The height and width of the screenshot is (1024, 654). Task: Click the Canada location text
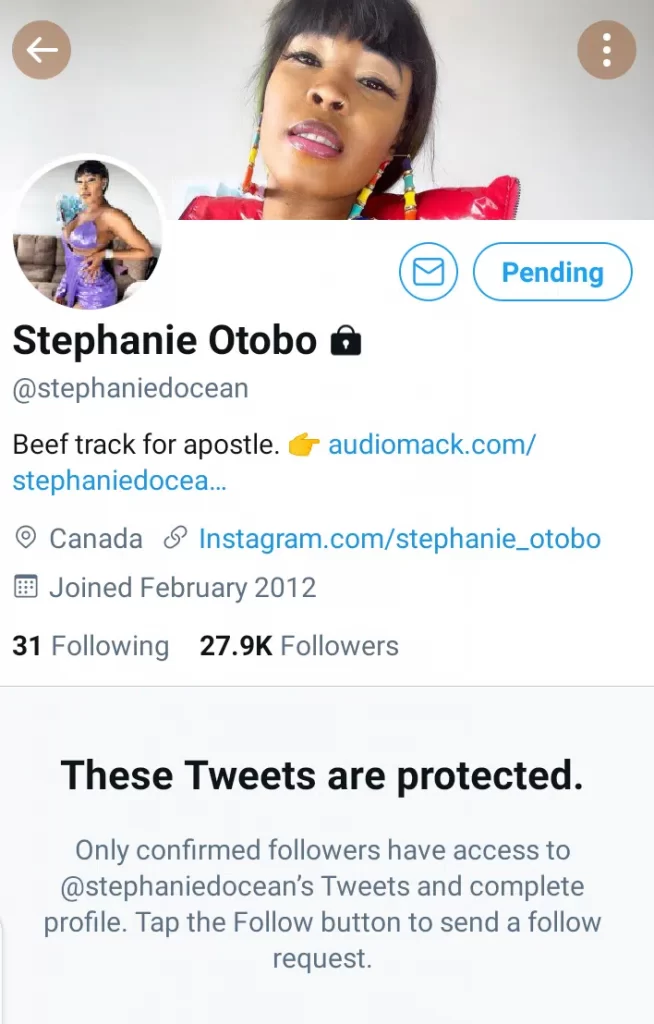(x=96, y=539)
